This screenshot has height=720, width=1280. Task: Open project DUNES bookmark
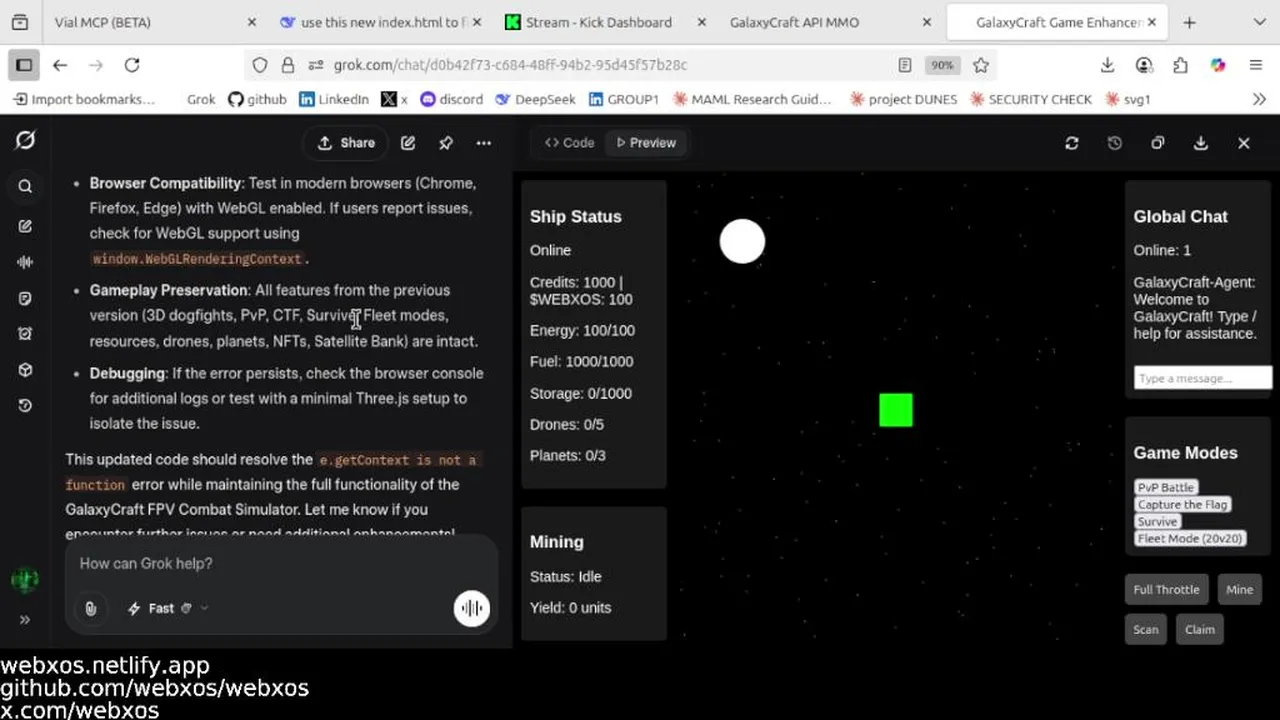point(903,99)
